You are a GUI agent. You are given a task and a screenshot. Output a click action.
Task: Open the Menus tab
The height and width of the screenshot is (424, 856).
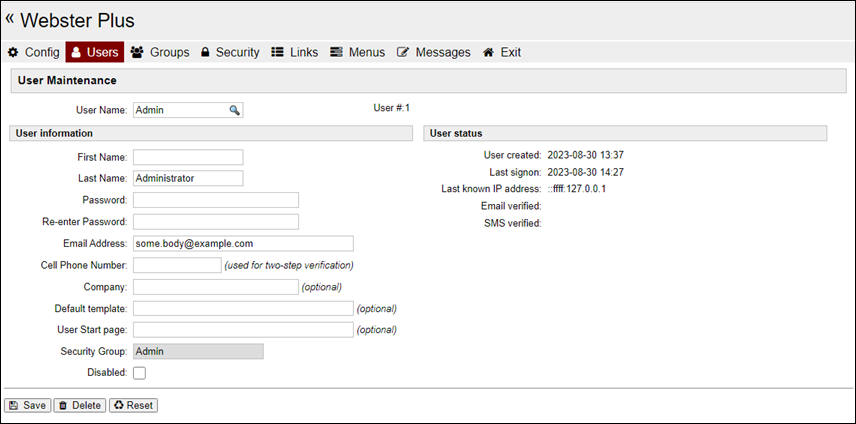[358, 52]
